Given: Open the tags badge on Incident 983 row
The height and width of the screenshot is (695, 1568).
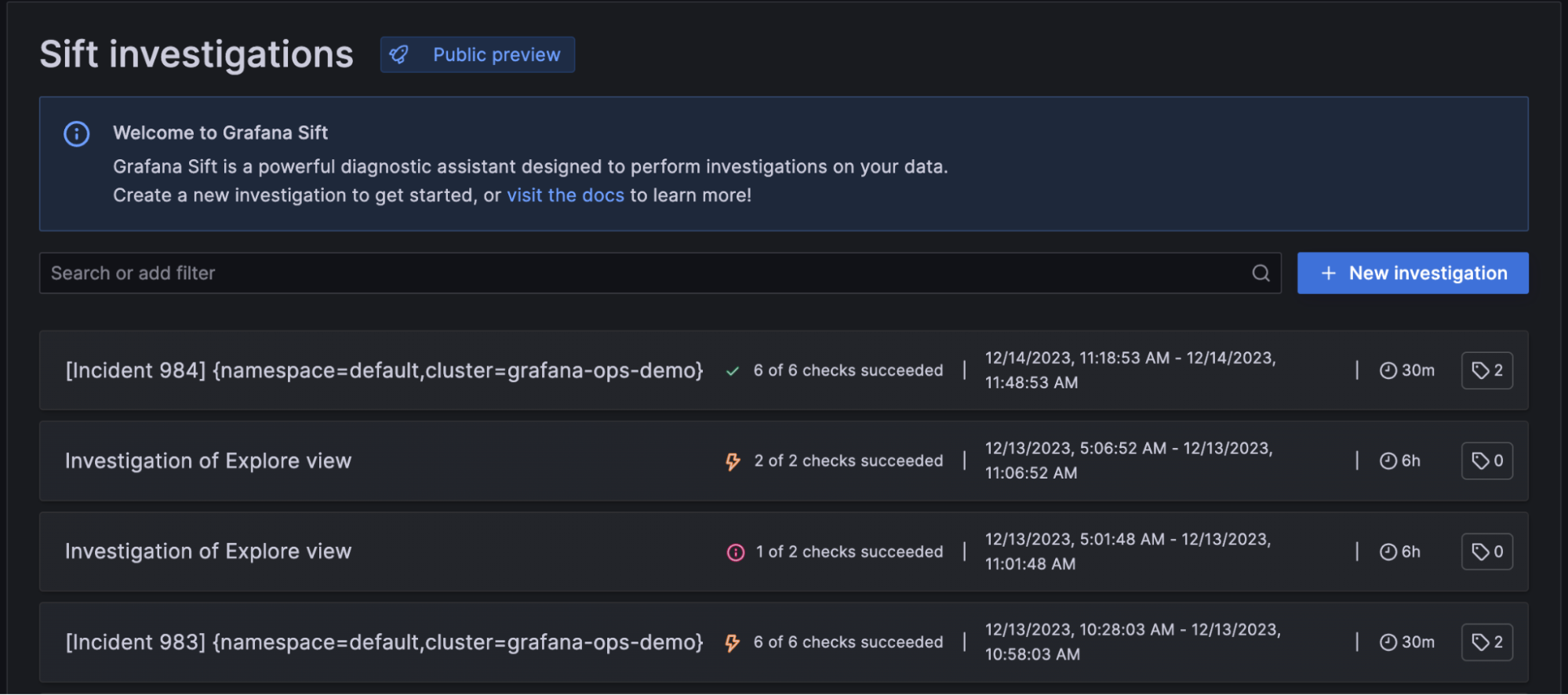Looking at the screenshot, I should [x=1486, y=642].
